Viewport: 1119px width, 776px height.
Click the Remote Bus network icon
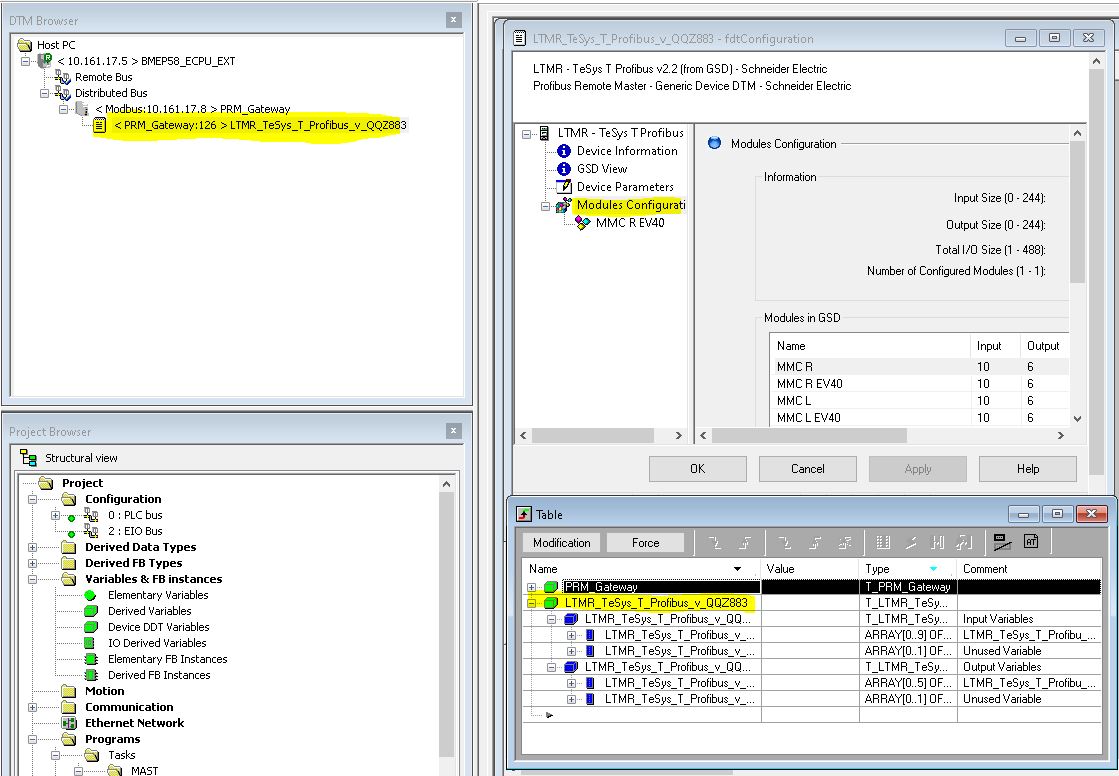[x=63, y=77]
